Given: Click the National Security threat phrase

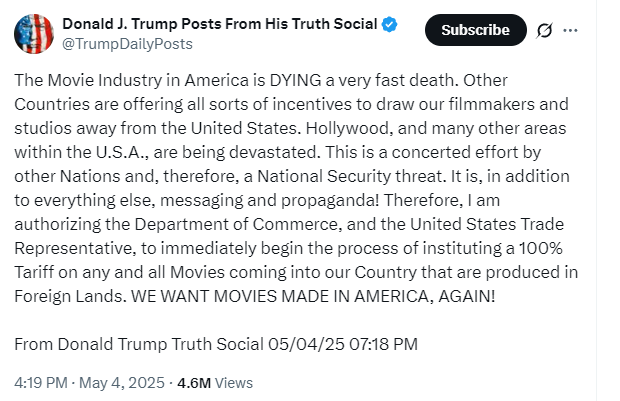Looking at the screenshot, I should pyautogui.click(x=352, y=176).
